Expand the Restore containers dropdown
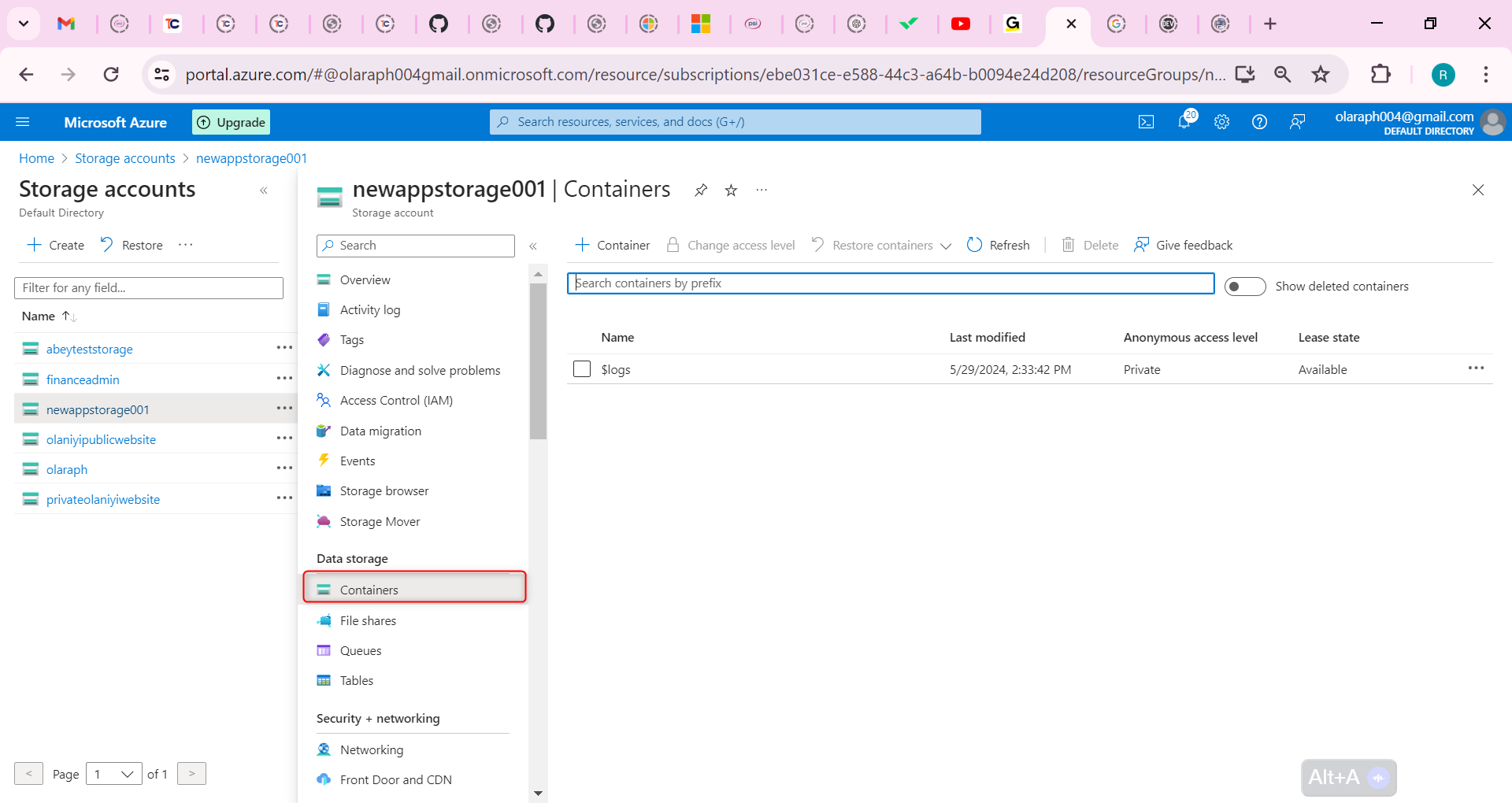This screenshot has height=803, width=1512. [945, 246]
